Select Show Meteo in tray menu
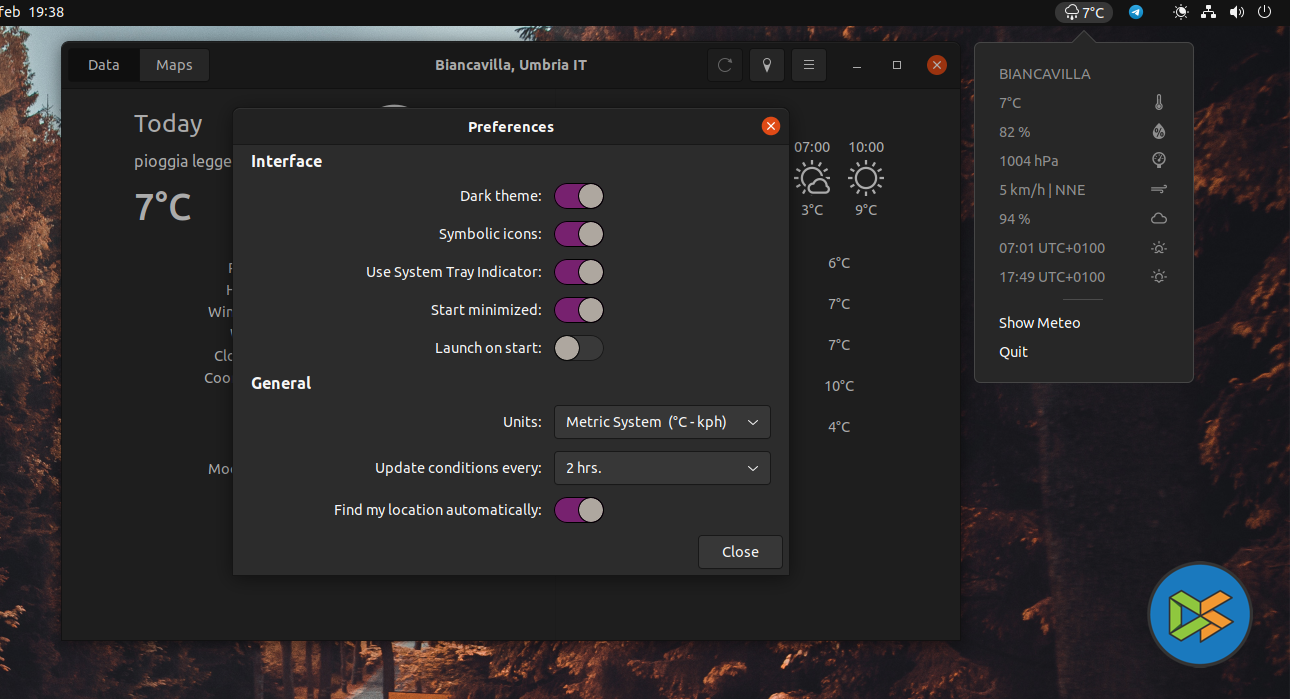The width and height of the screenshot is (1290, 699). (x=1040, y=323)
